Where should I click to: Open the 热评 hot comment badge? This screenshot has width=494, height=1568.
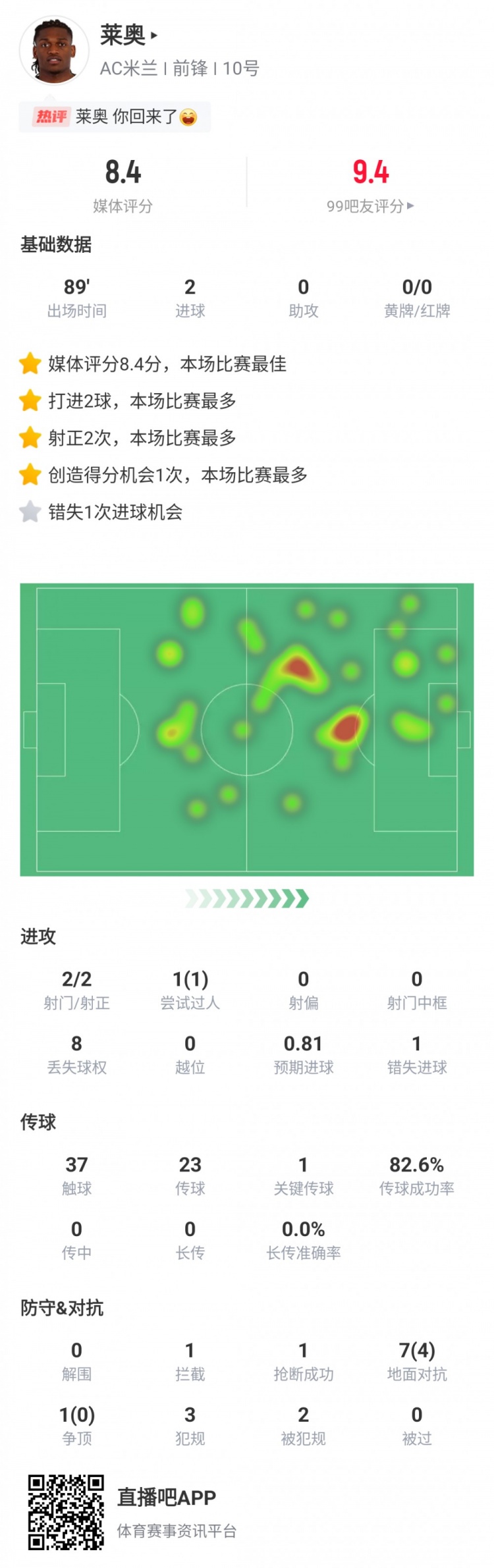tap(51, 117)
